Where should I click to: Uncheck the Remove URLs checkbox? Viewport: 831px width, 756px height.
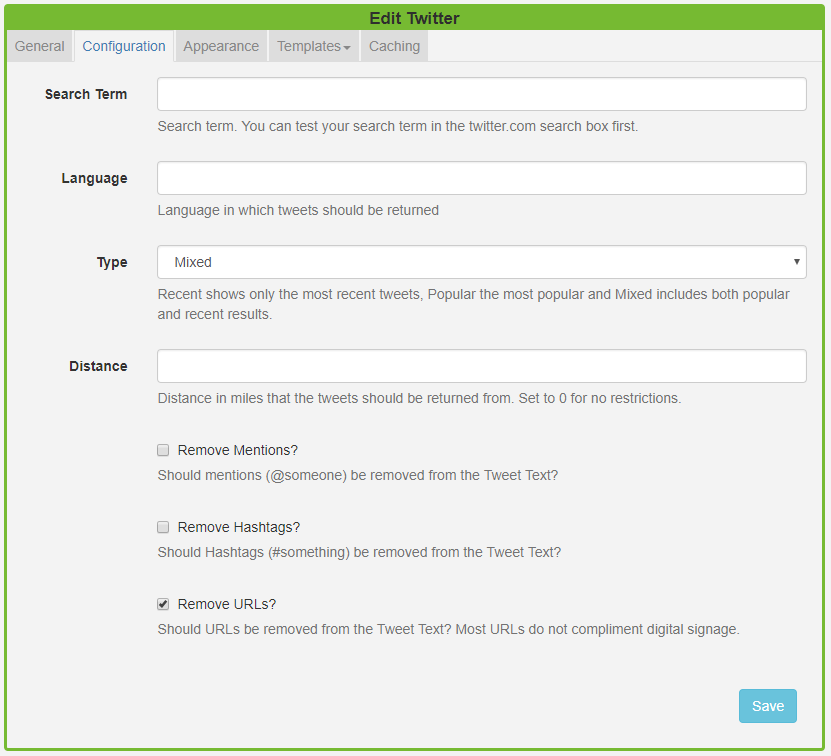point(163,604)
